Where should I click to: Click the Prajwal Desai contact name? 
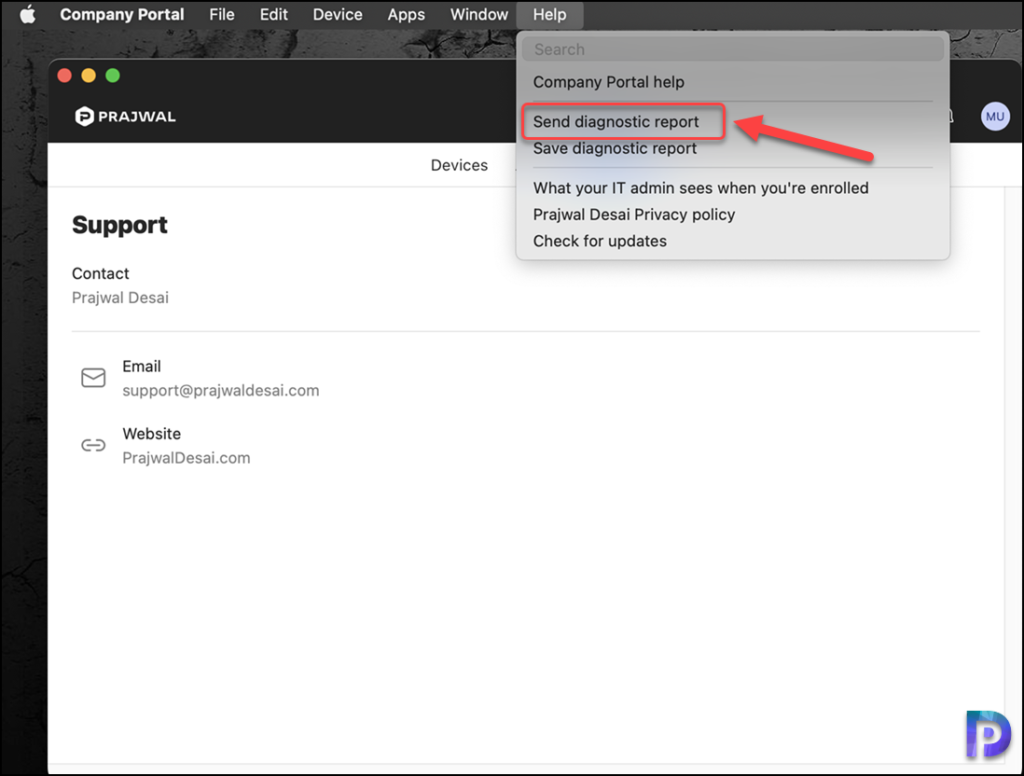pos(120,298)
